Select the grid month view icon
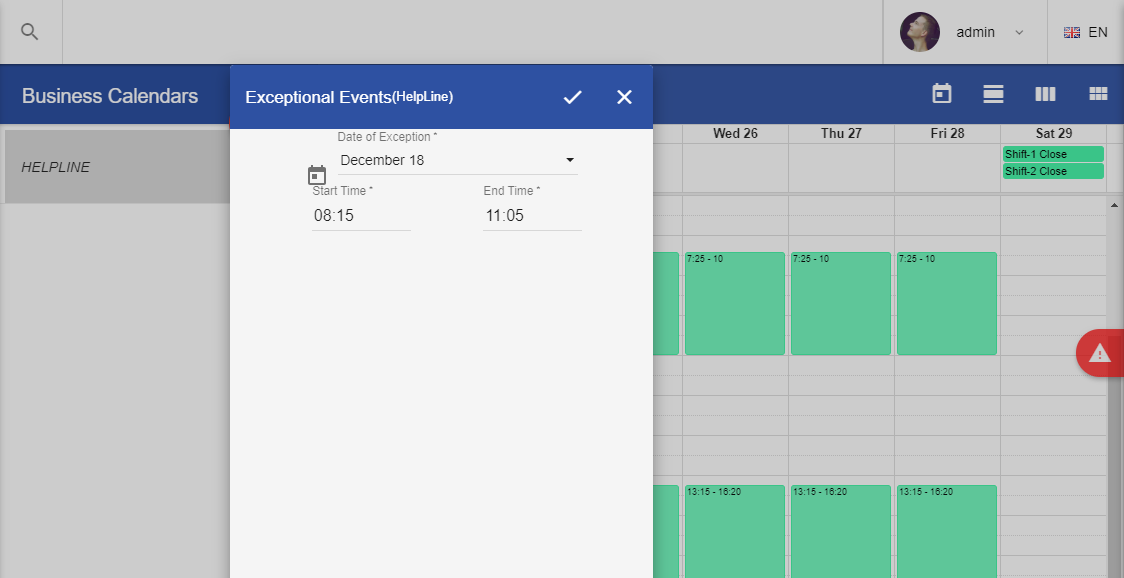 [x=1098, y=94]
